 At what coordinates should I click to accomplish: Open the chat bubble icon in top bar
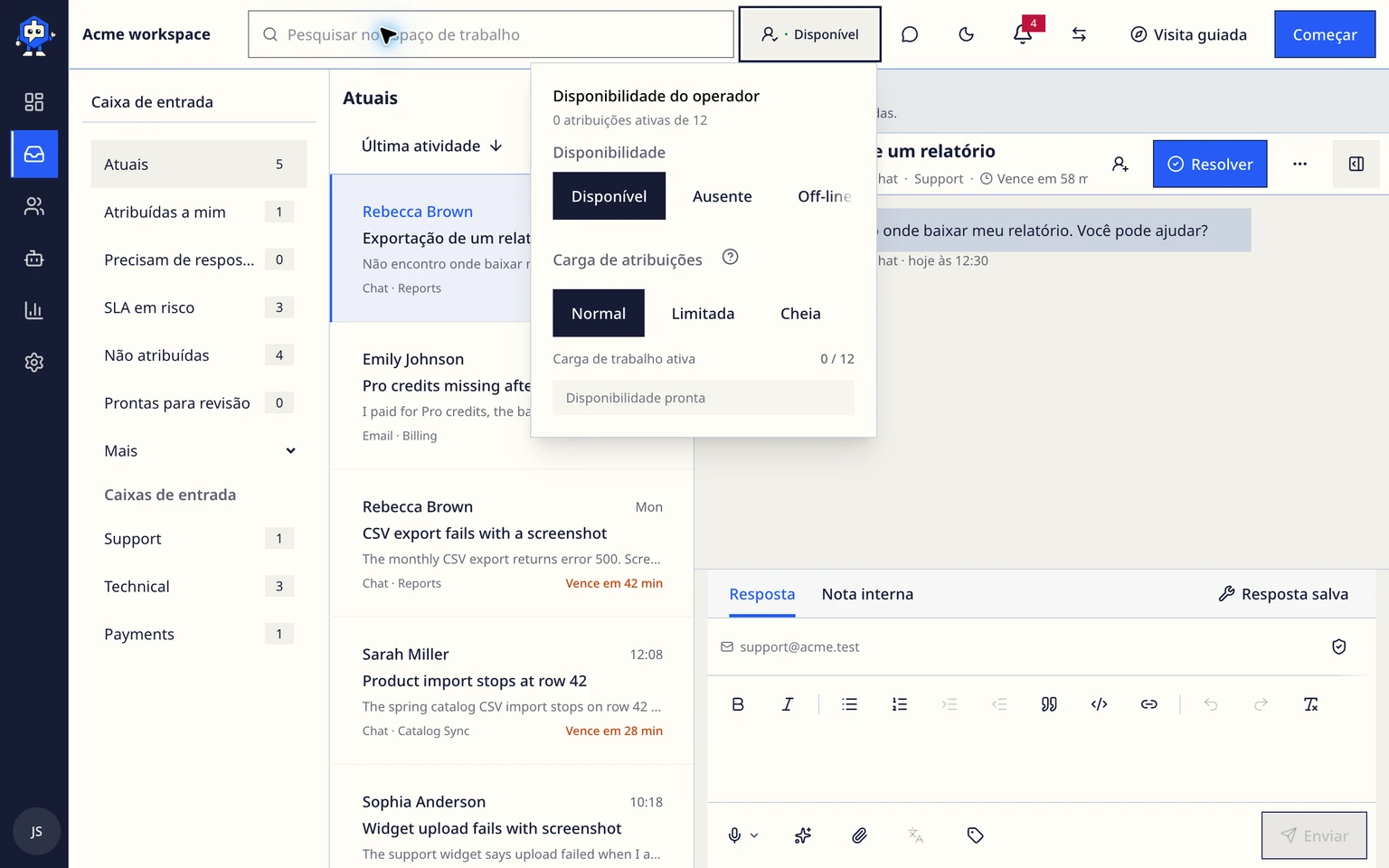pos(910,34)
